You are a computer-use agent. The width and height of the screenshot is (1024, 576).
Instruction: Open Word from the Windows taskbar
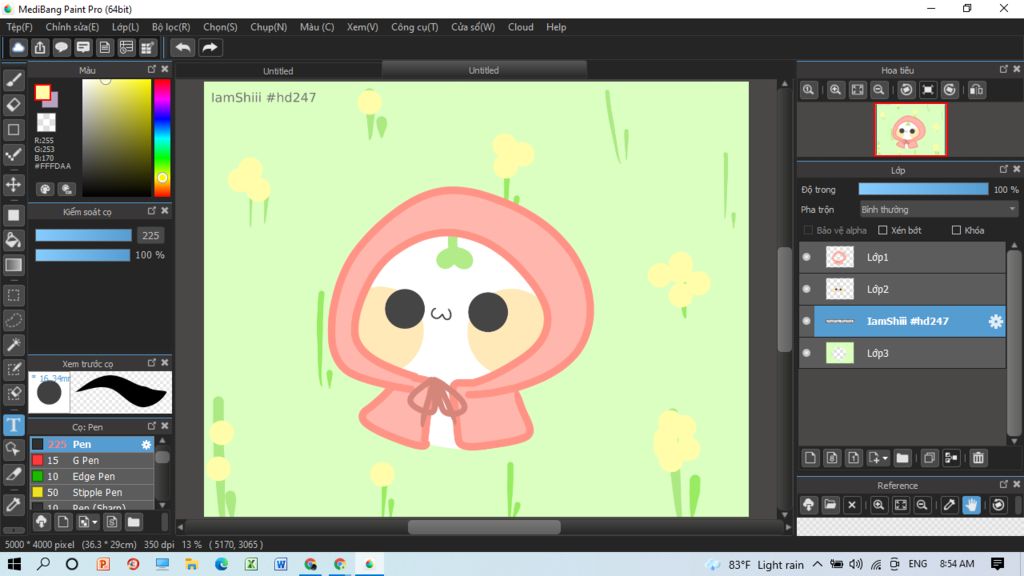(281, 564)
